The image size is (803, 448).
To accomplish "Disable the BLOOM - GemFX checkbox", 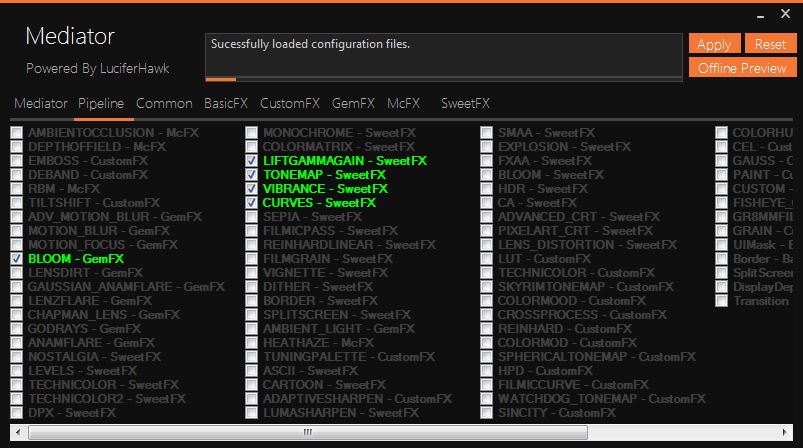I will 16,259.
